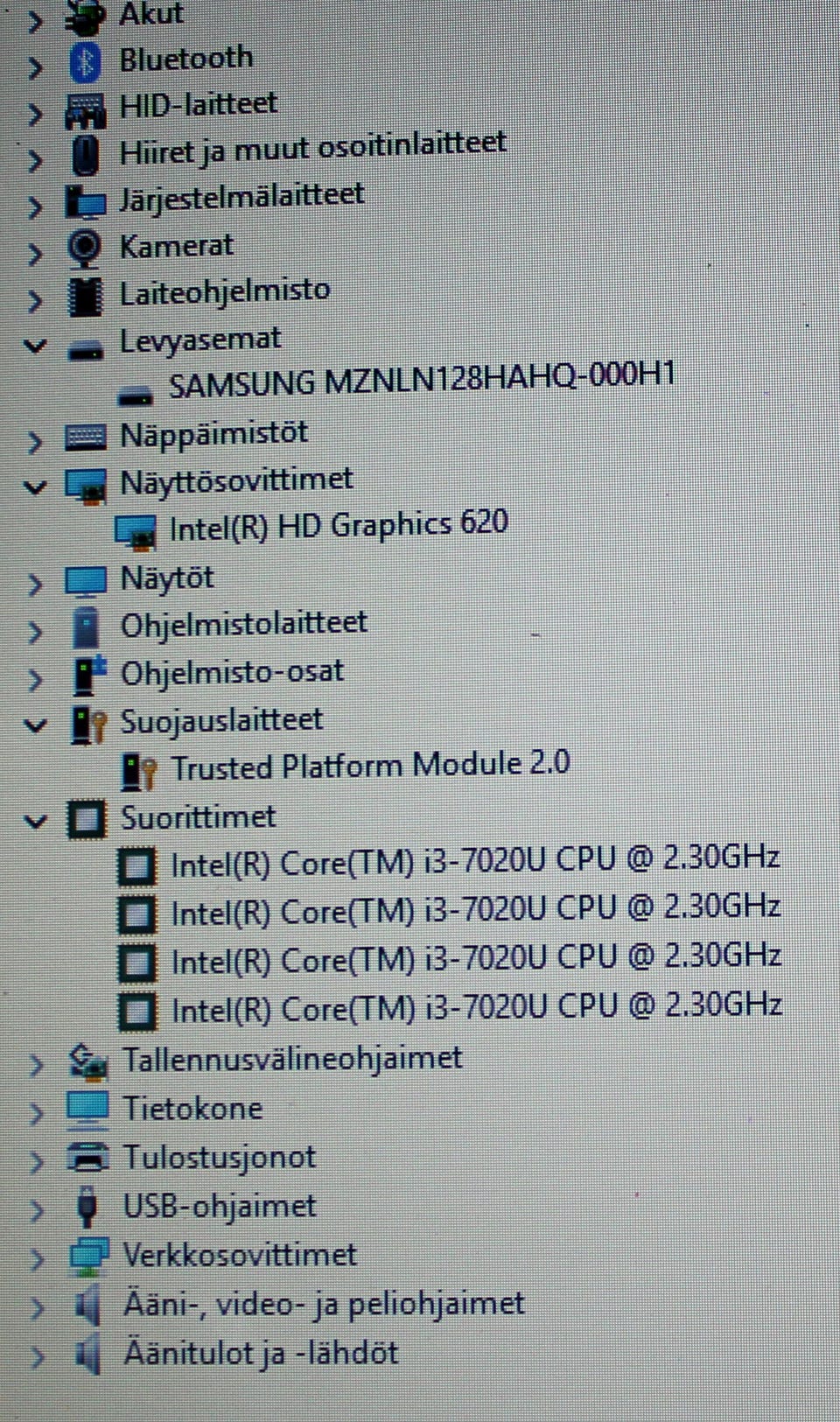Collapse the Näyttösovittimet category

point(35,487)
